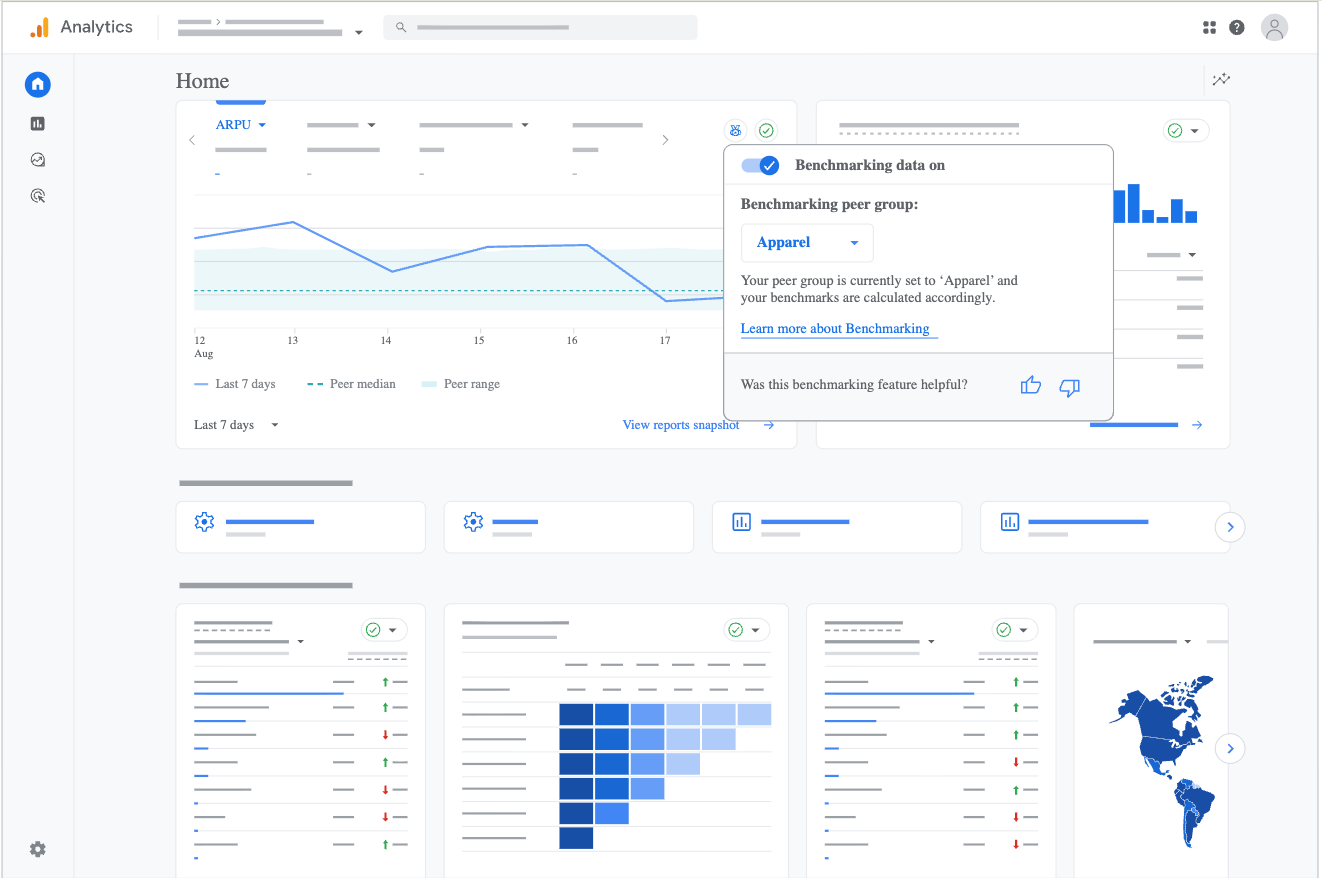Expand the Apparel peer group dropdown
The image size is (1322, 878).
(x=807, y=243)
